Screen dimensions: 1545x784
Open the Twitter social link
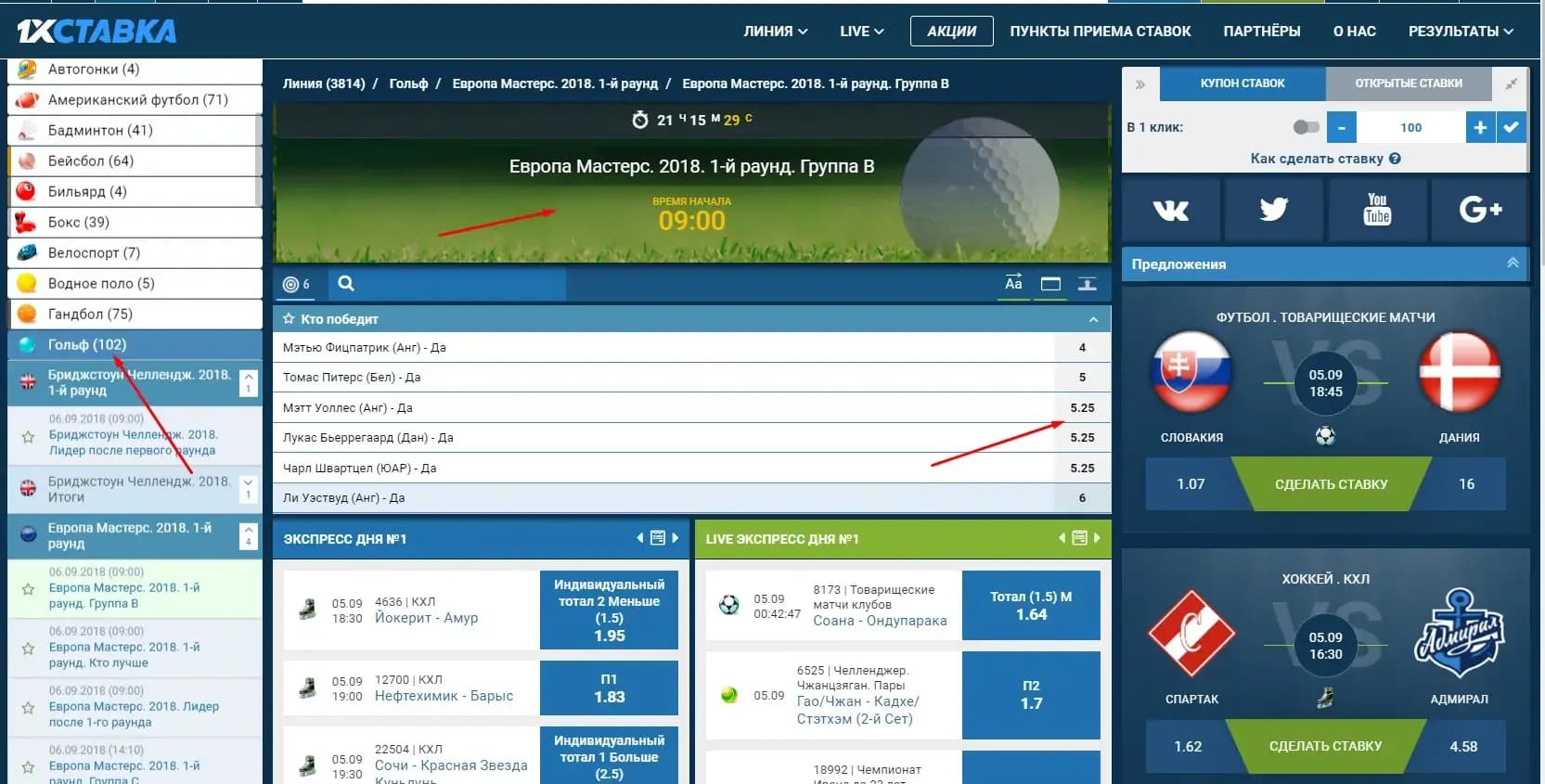pos(1274,210)
